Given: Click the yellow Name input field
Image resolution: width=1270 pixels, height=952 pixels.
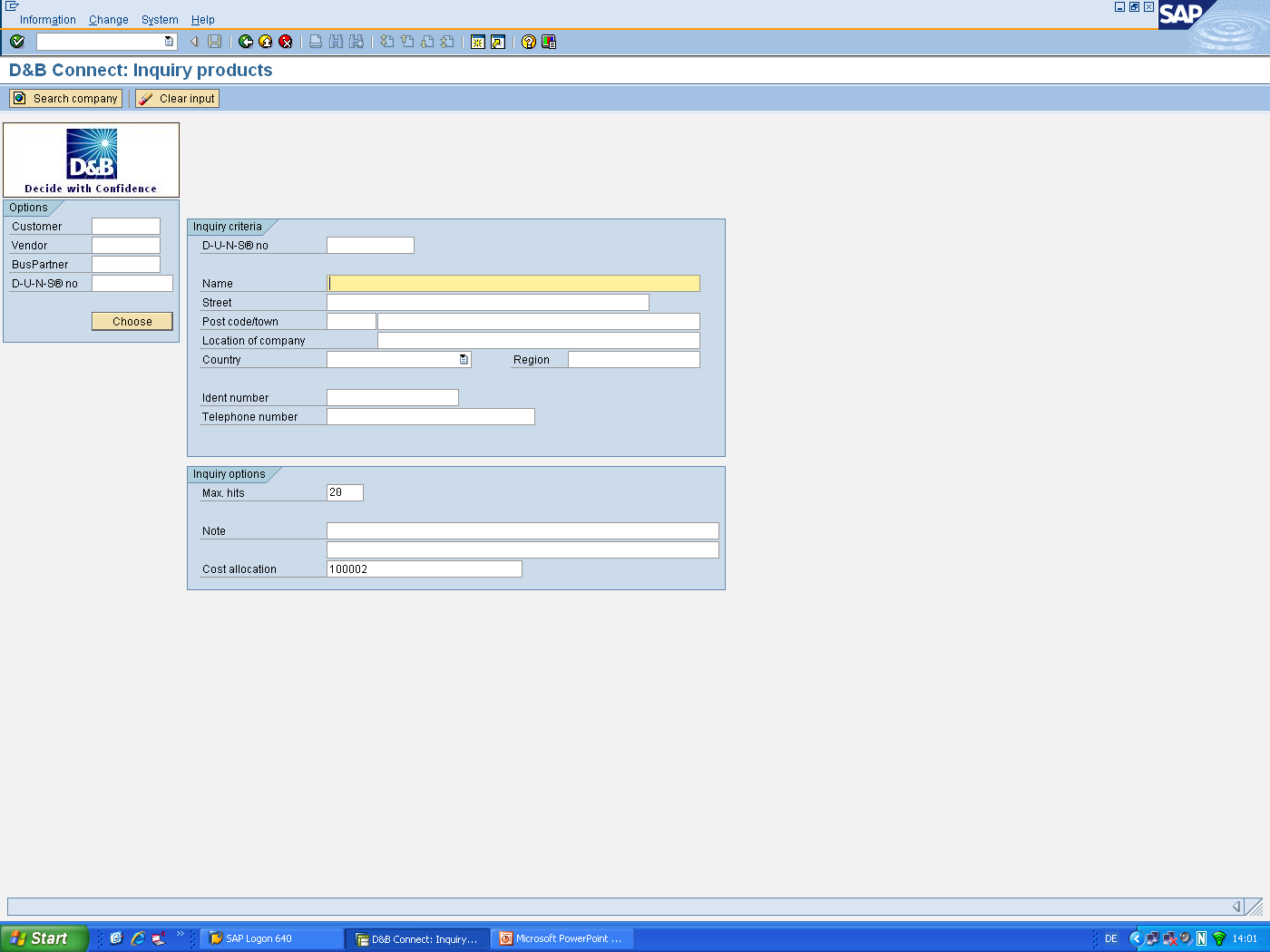Looking at the screenshot, I should (x=513, y=284).
